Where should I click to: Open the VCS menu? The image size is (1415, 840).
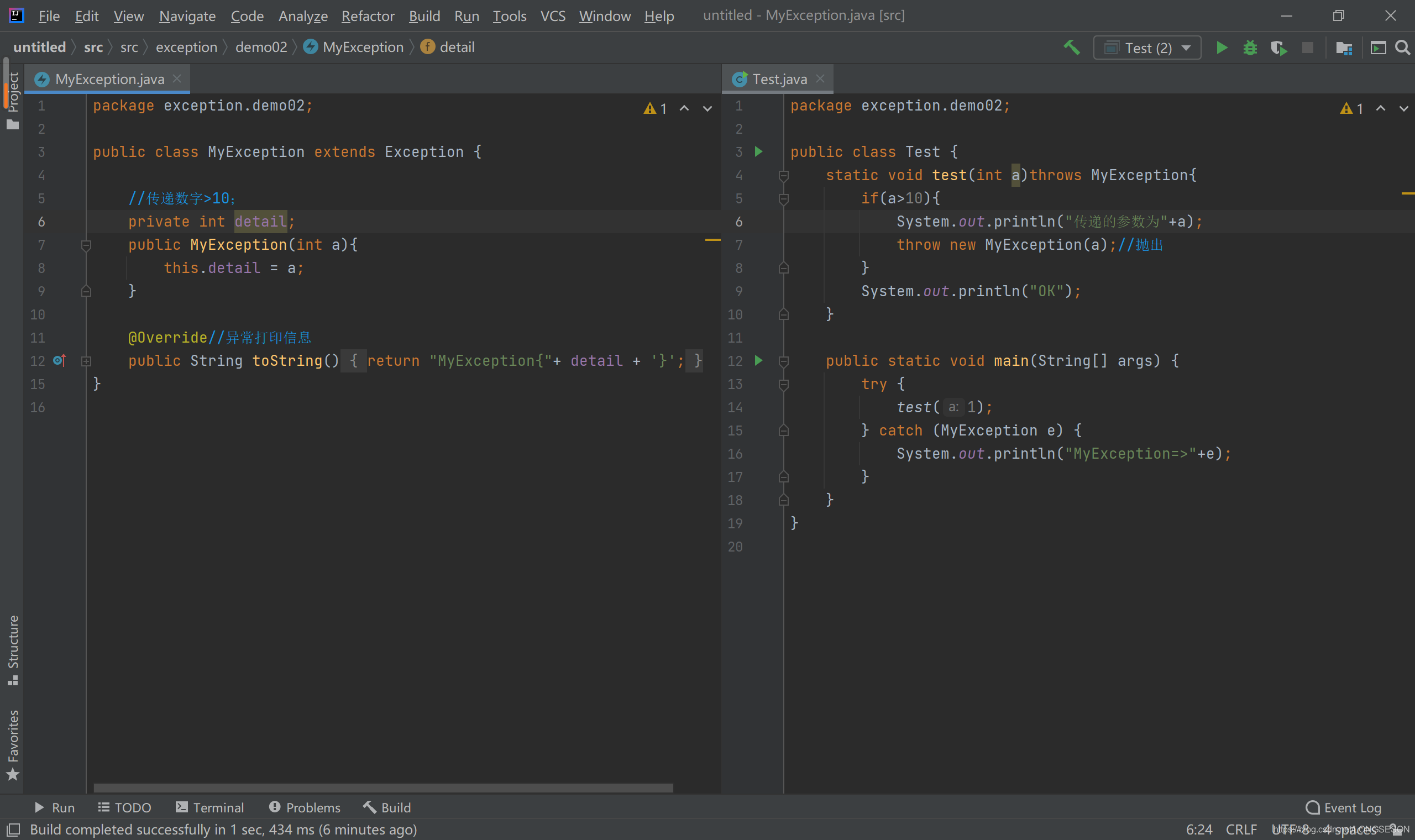(x=553, y=16)
